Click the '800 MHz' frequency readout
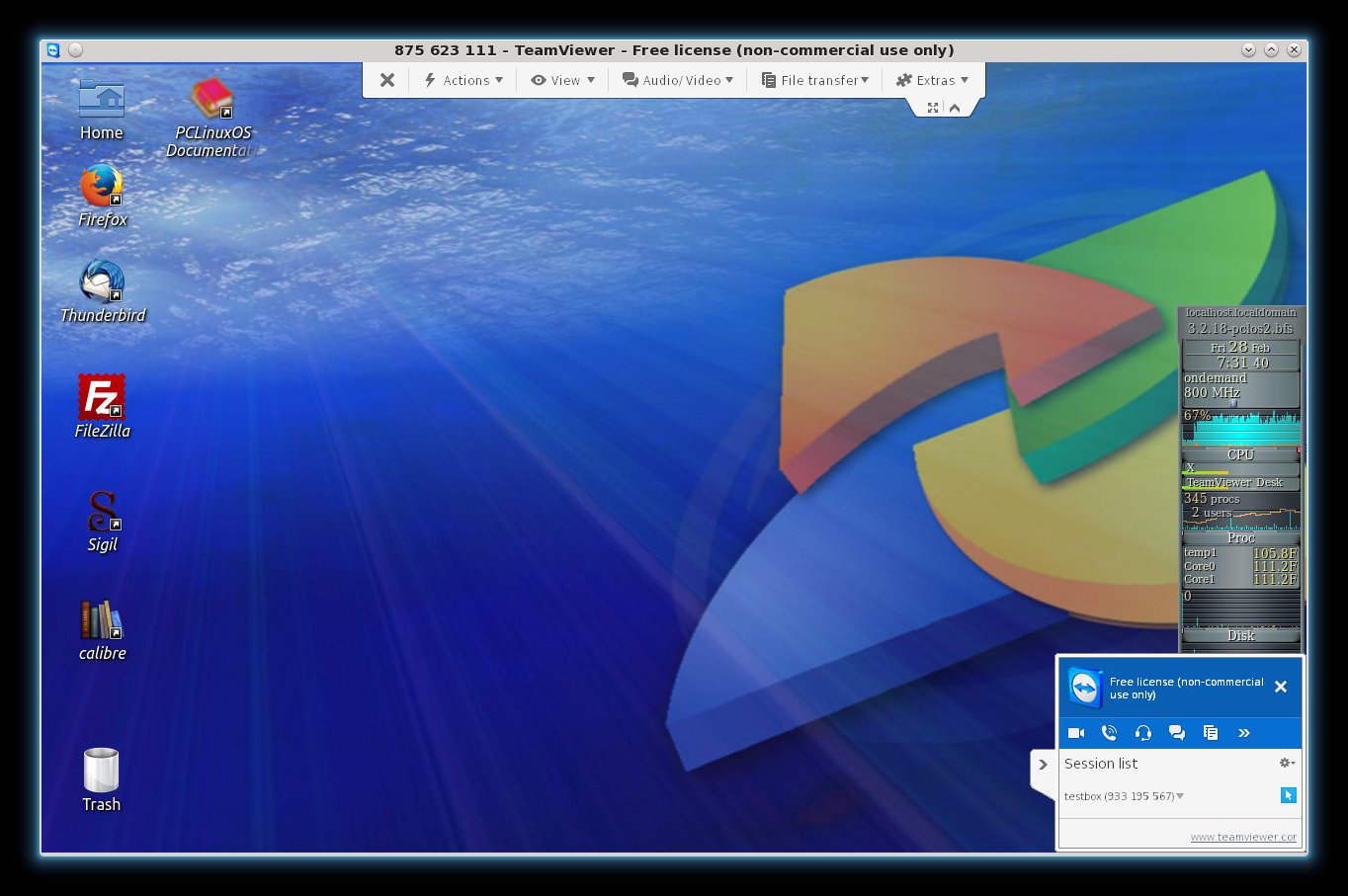The image size is (1348, 896). coord(1212,392)
